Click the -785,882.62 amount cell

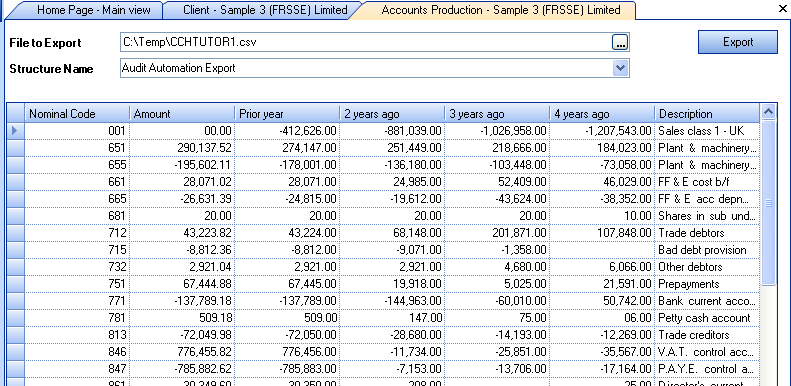[x=182, y=369]
